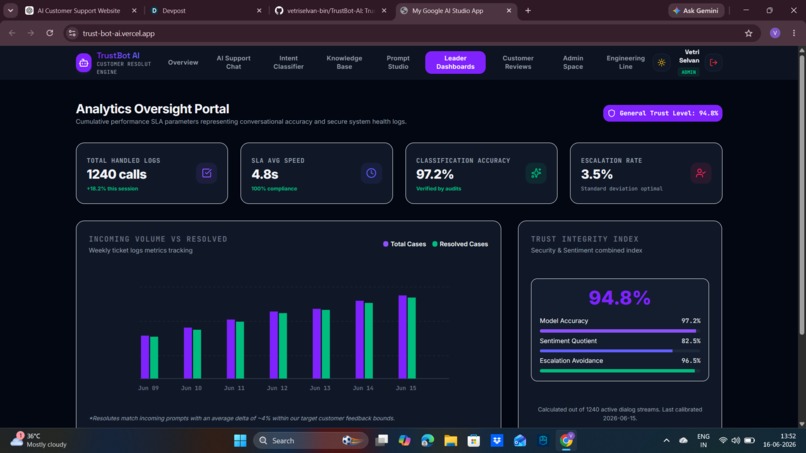Click the TrustBot AI robot logo icon
The width and height of the screenshot is (806, 453).
(83, 63)
